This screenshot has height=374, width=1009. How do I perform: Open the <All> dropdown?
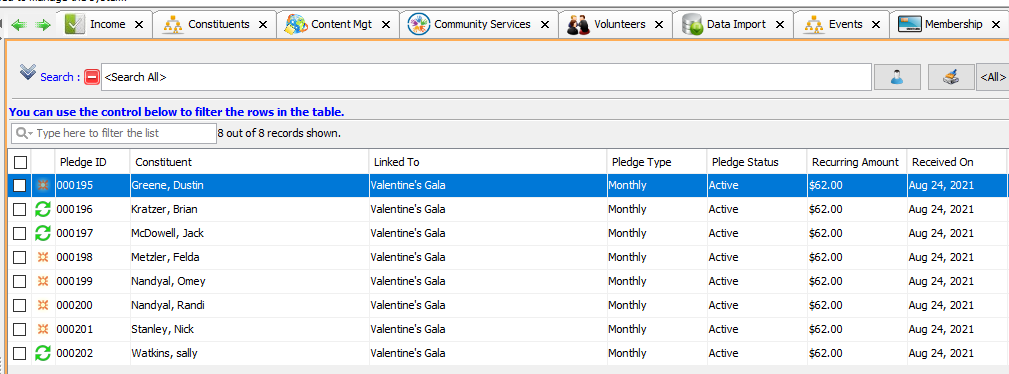992,77
